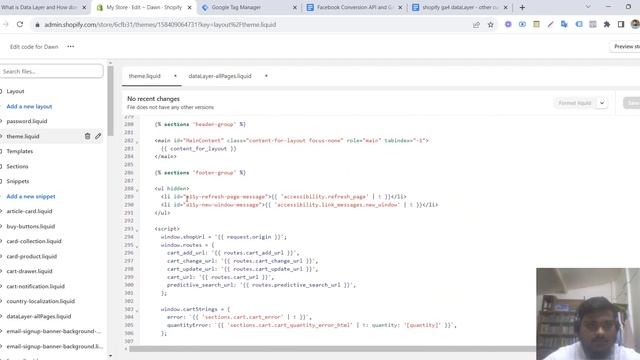Click code line 283 content_for_layout
The width and height of the screenshot is (640, 360).
[199, 149]
